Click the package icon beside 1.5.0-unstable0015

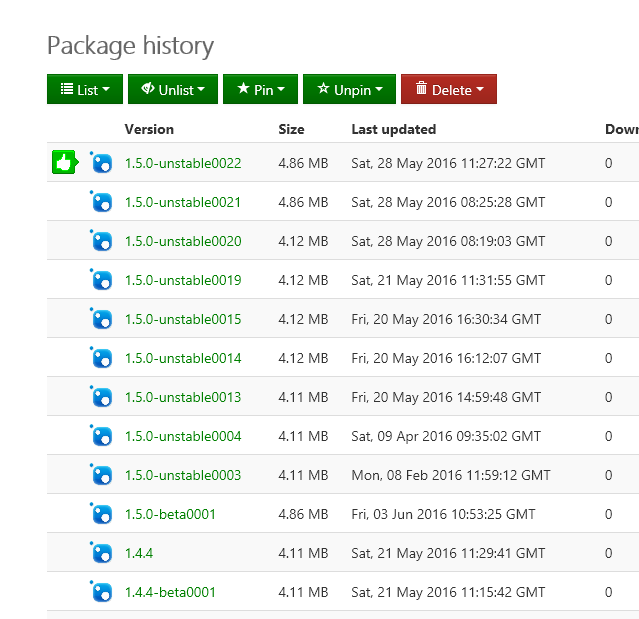pyautogui.click(x=101, y=319)
